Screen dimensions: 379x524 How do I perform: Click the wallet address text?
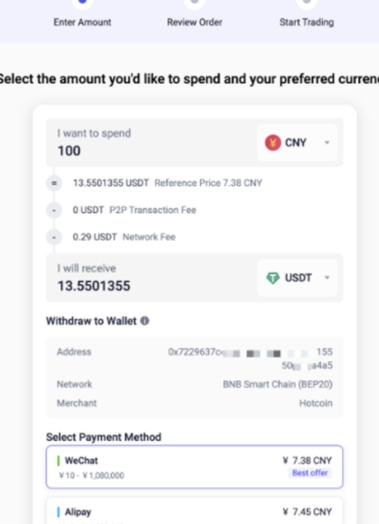(250, 359)
